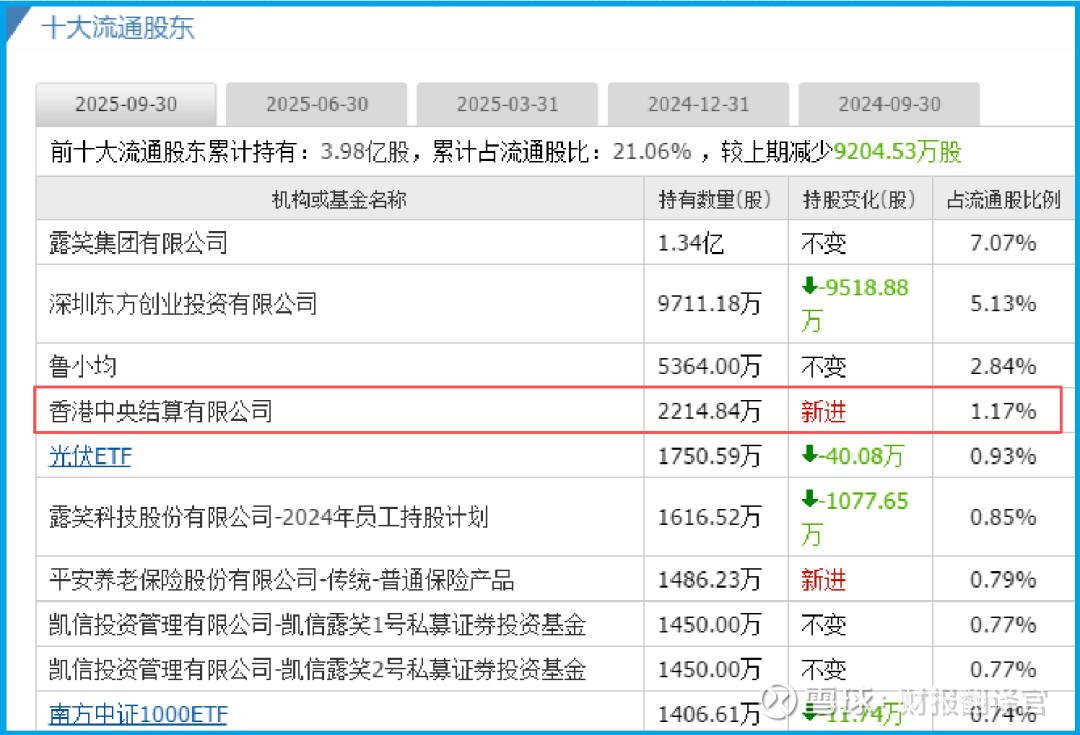Click the 1.17% ratio cell
The width and height of the screenshot is (1080, 735).
point(1004,411)
